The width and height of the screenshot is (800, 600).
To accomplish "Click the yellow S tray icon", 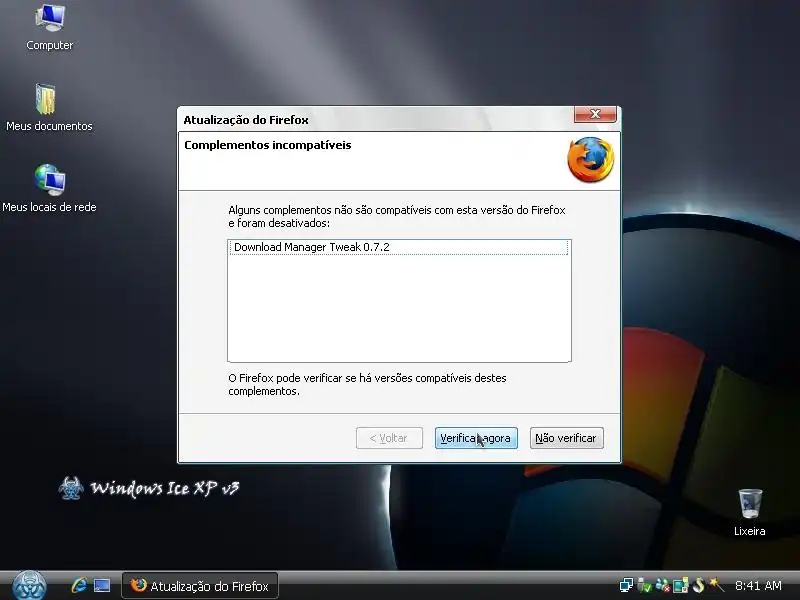I will [x=698, y=585].
